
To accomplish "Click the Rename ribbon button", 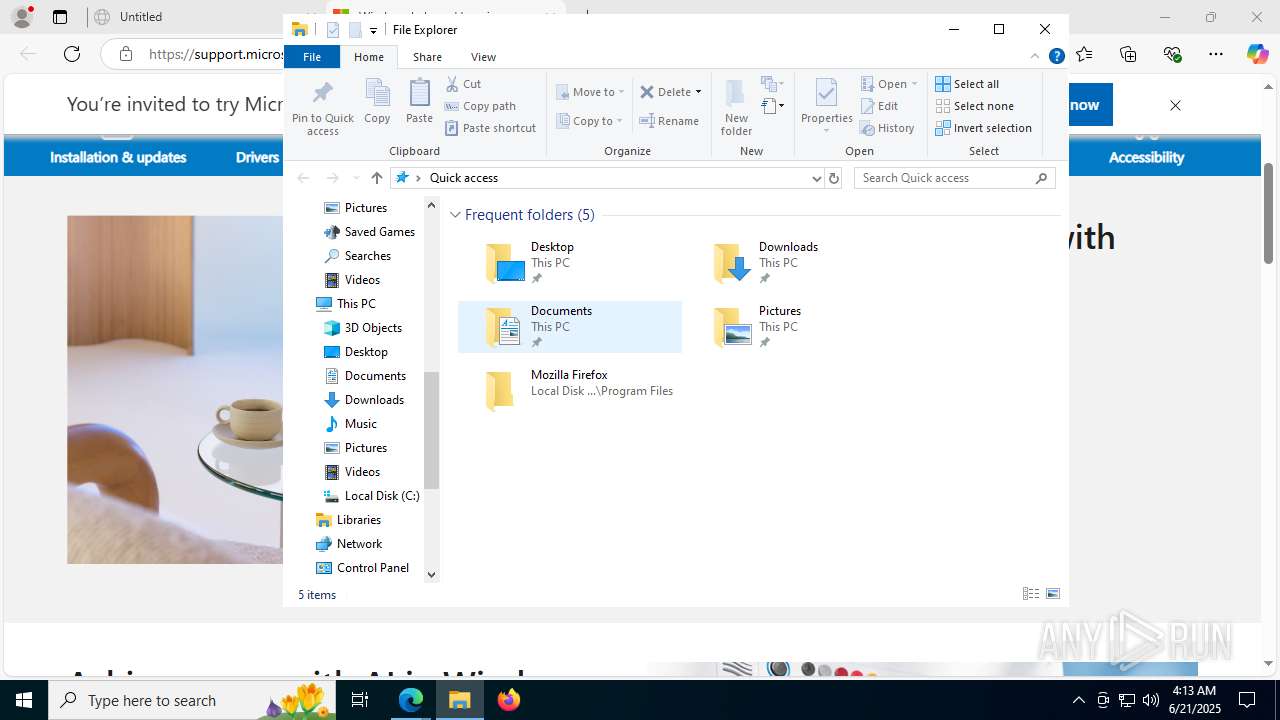I will click(x=669, y=121).
